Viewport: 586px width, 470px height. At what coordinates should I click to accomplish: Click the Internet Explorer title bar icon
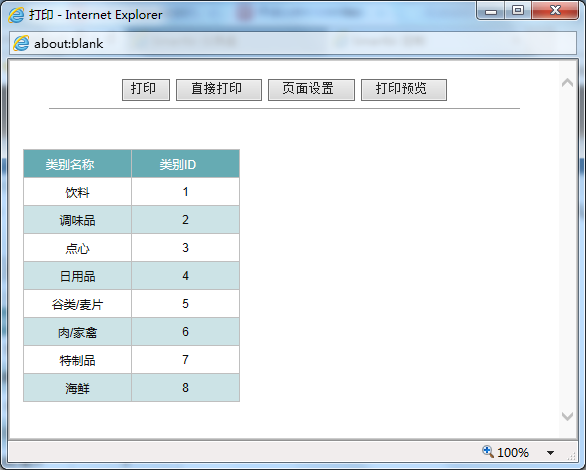16,15
